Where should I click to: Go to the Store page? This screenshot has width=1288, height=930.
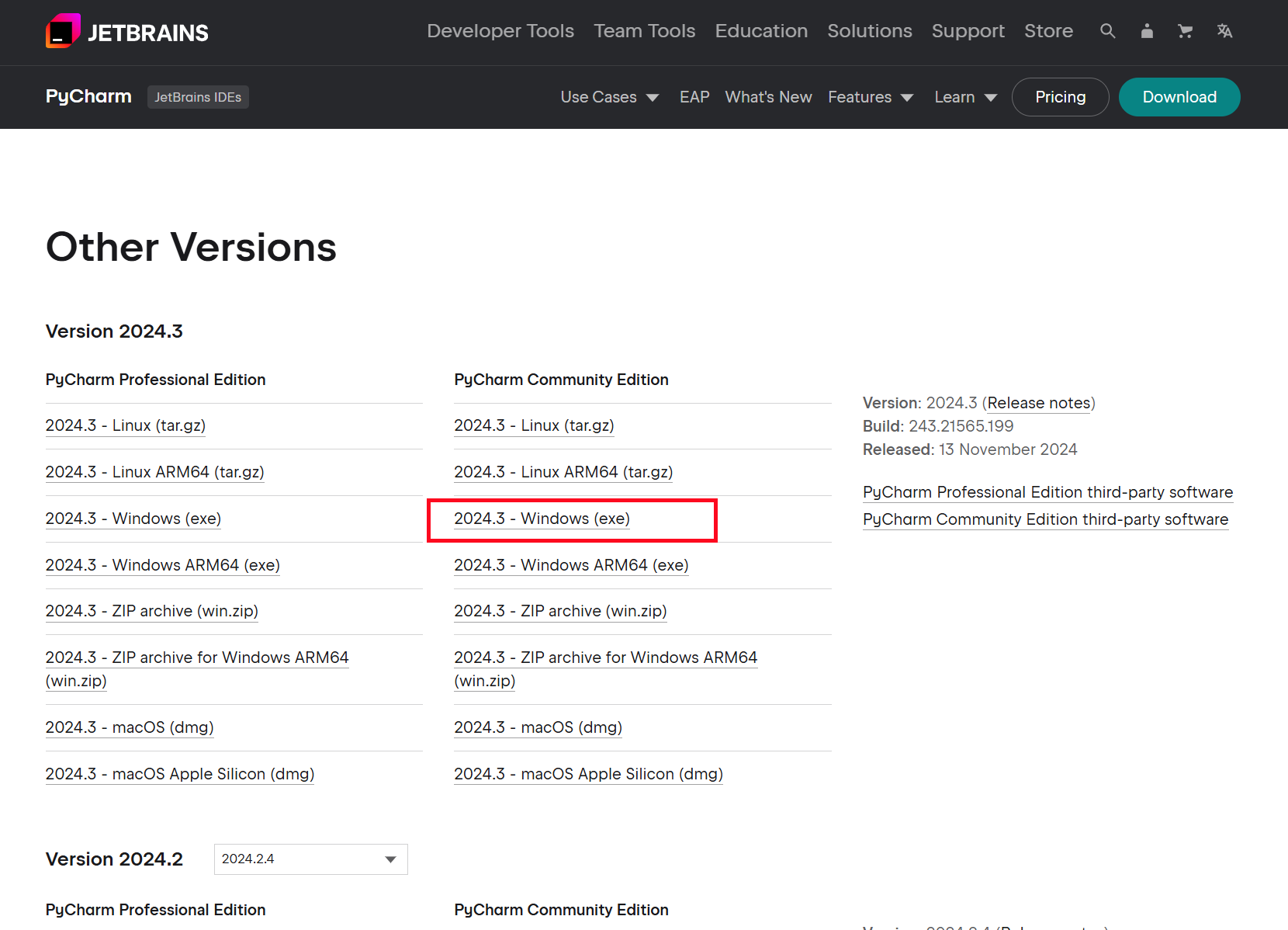click(1048, 31)
